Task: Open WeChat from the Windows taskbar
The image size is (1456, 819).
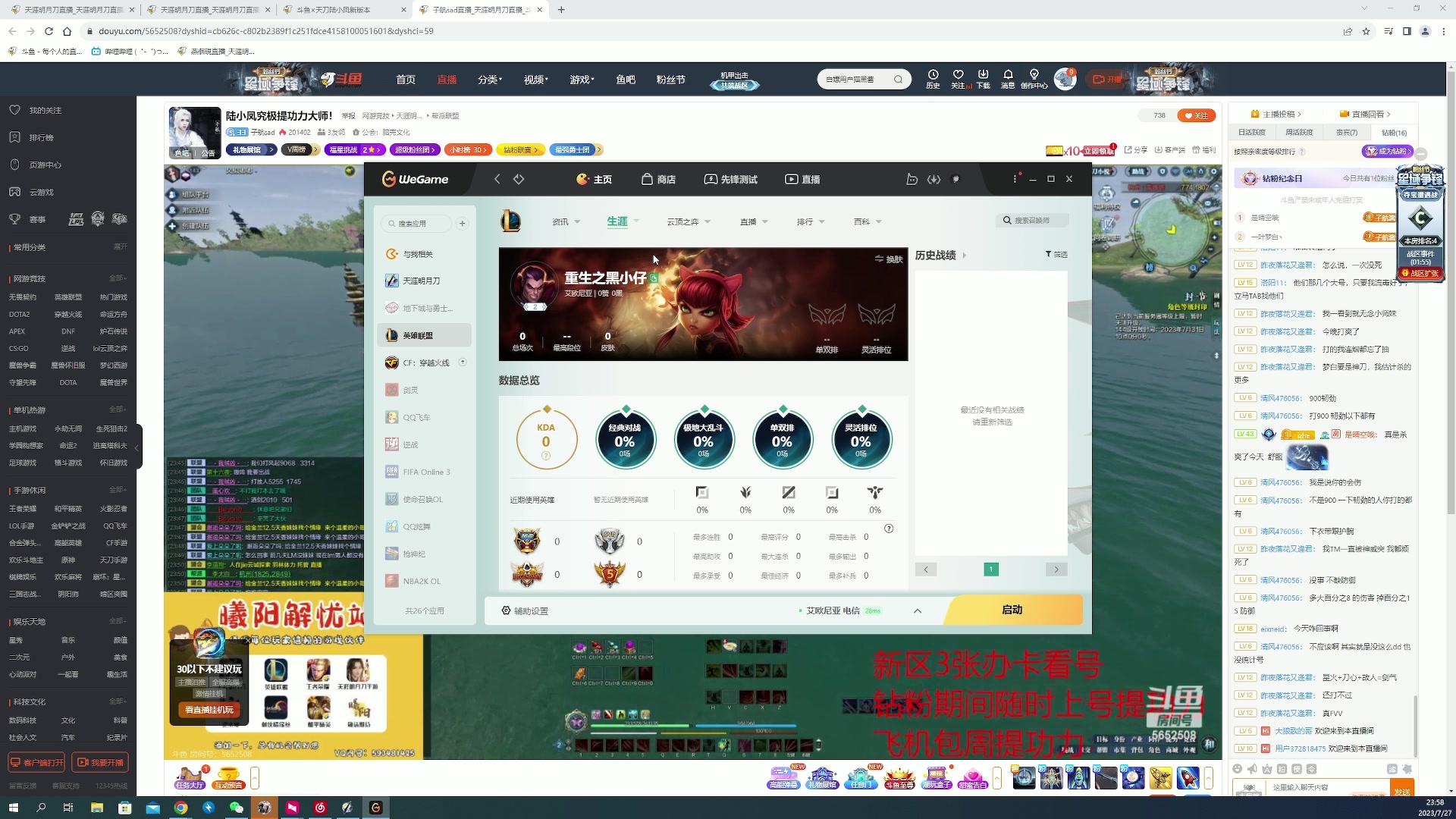Action: click(x=236, y=808)
